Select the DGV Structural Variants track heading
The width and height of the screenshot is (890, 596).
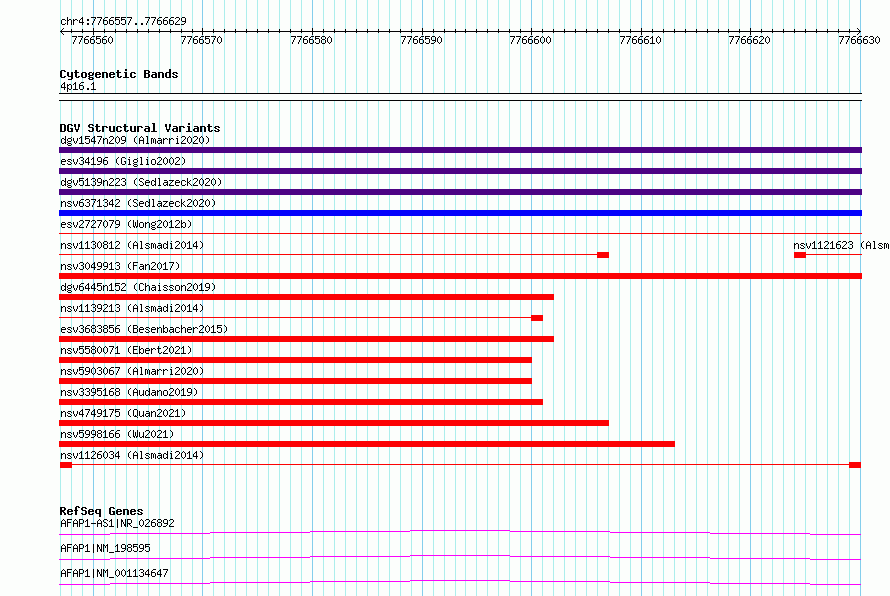point(140,128)
